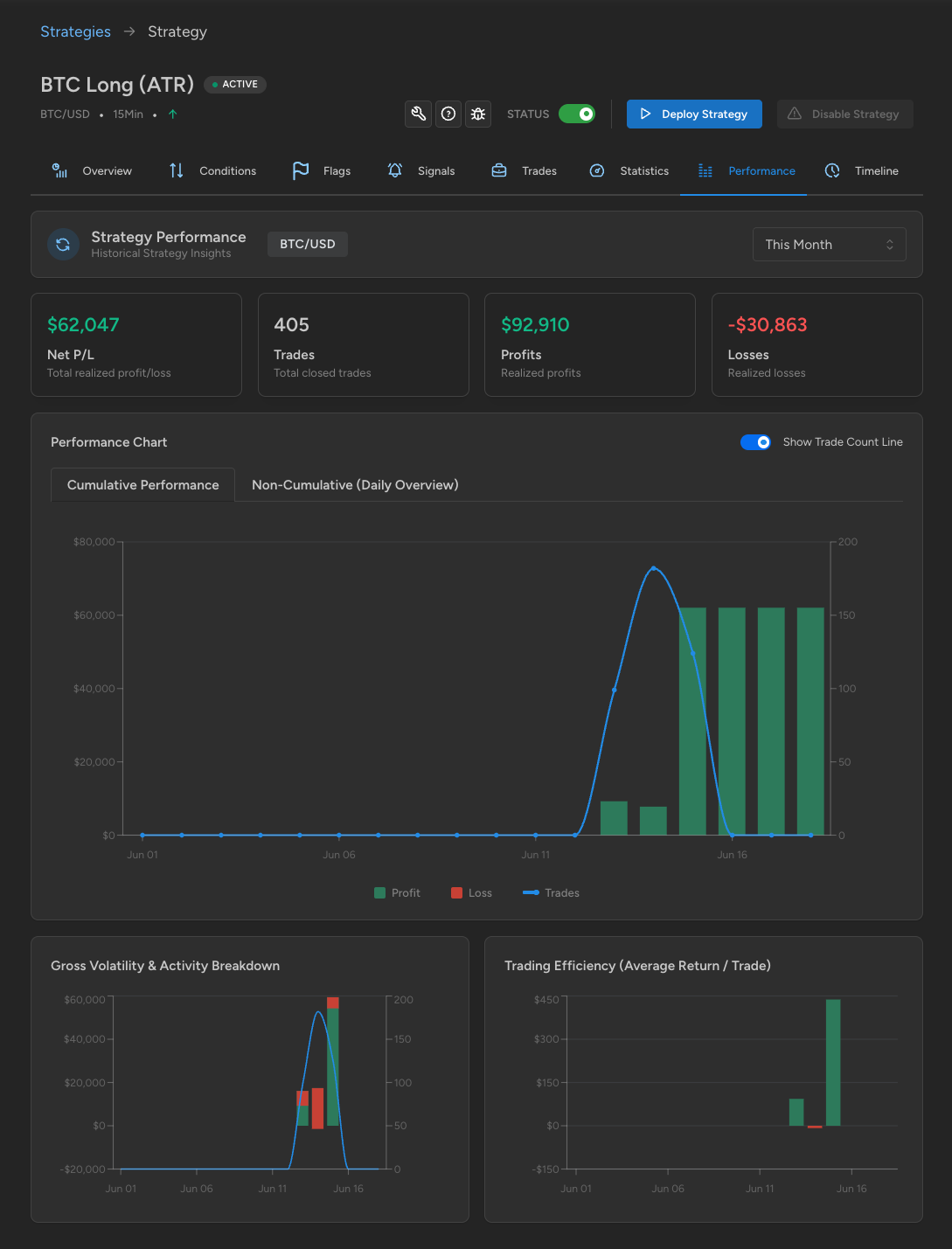Open the question mark help icon
The width and height of the screenshot is (952, 1249).
[x=448, y=114]
